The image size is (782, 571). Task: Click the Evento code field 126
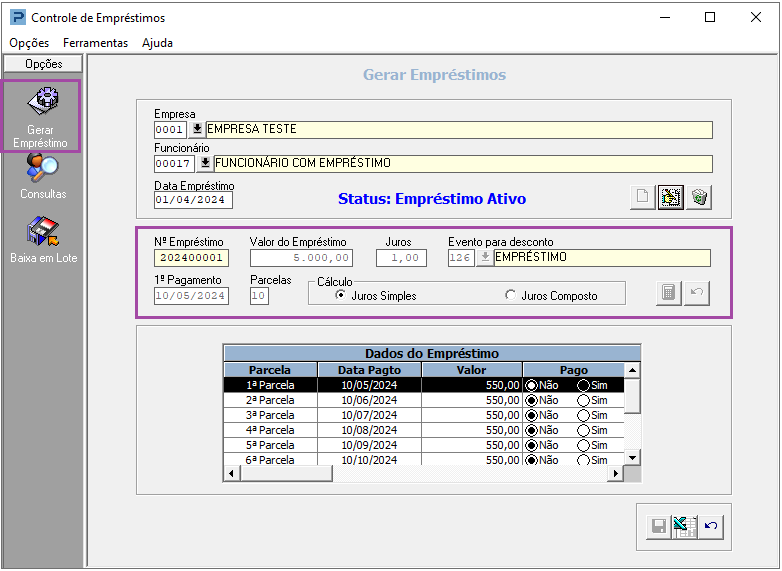coord(461,258)
